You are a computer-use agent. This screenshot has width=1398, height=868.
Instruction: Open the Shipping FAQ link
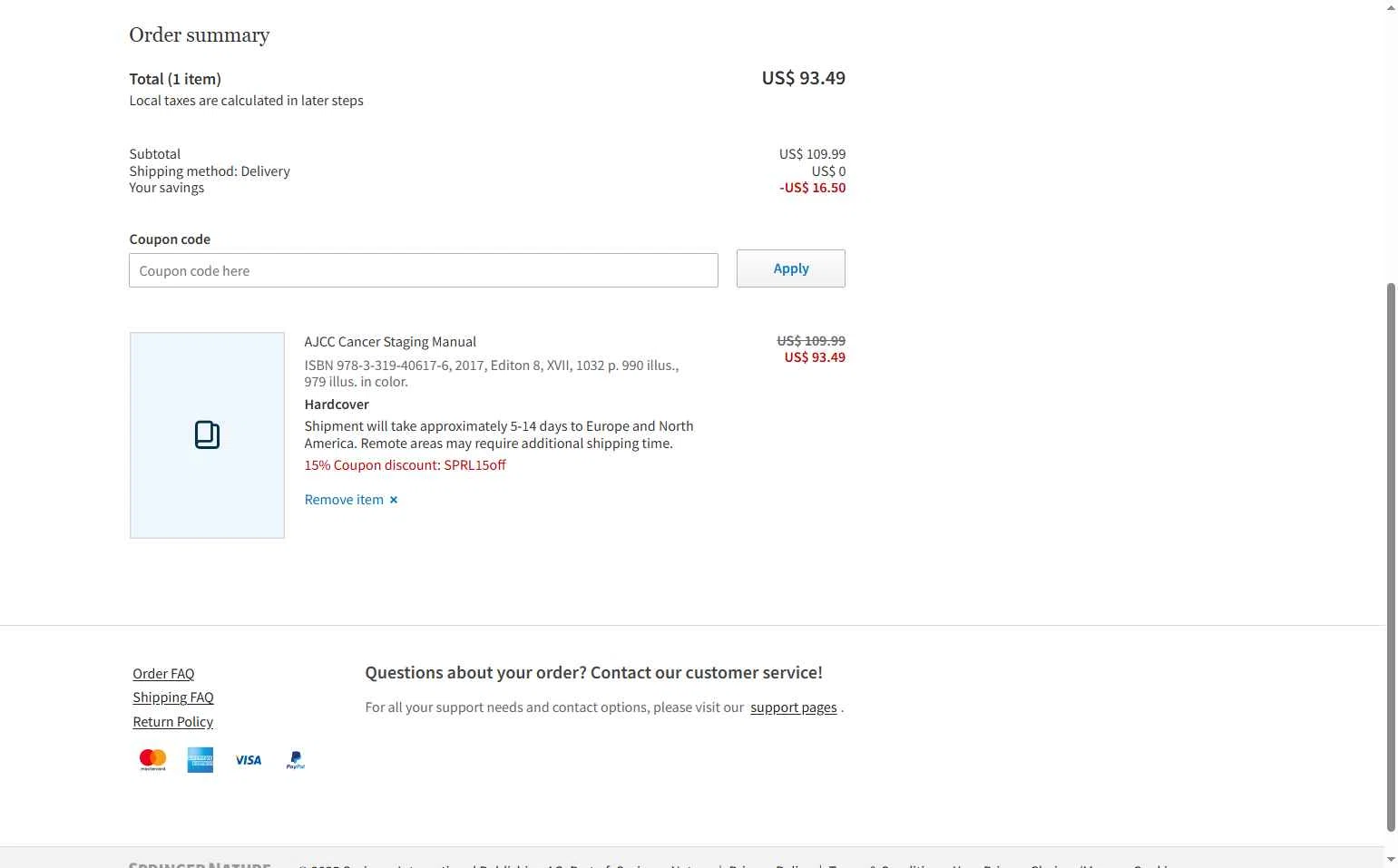(x=173, y=697)
